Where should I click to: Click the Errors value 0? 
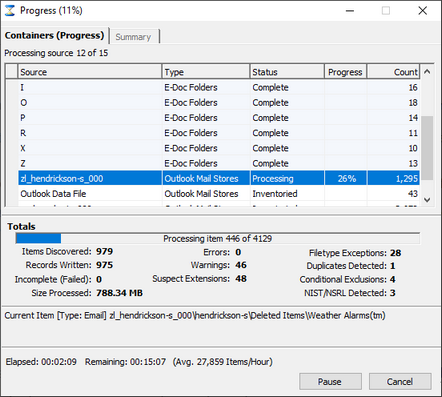(238, 252)
